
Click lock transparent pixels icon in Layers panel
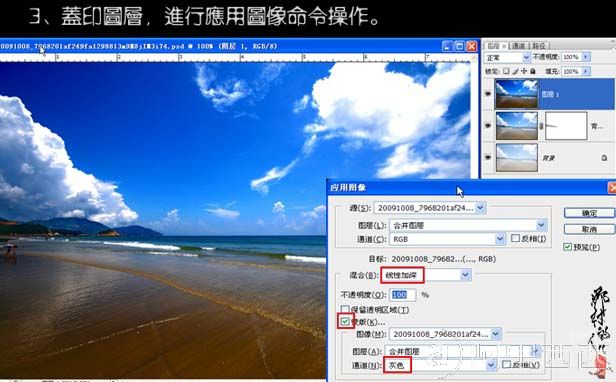point(506,71)
